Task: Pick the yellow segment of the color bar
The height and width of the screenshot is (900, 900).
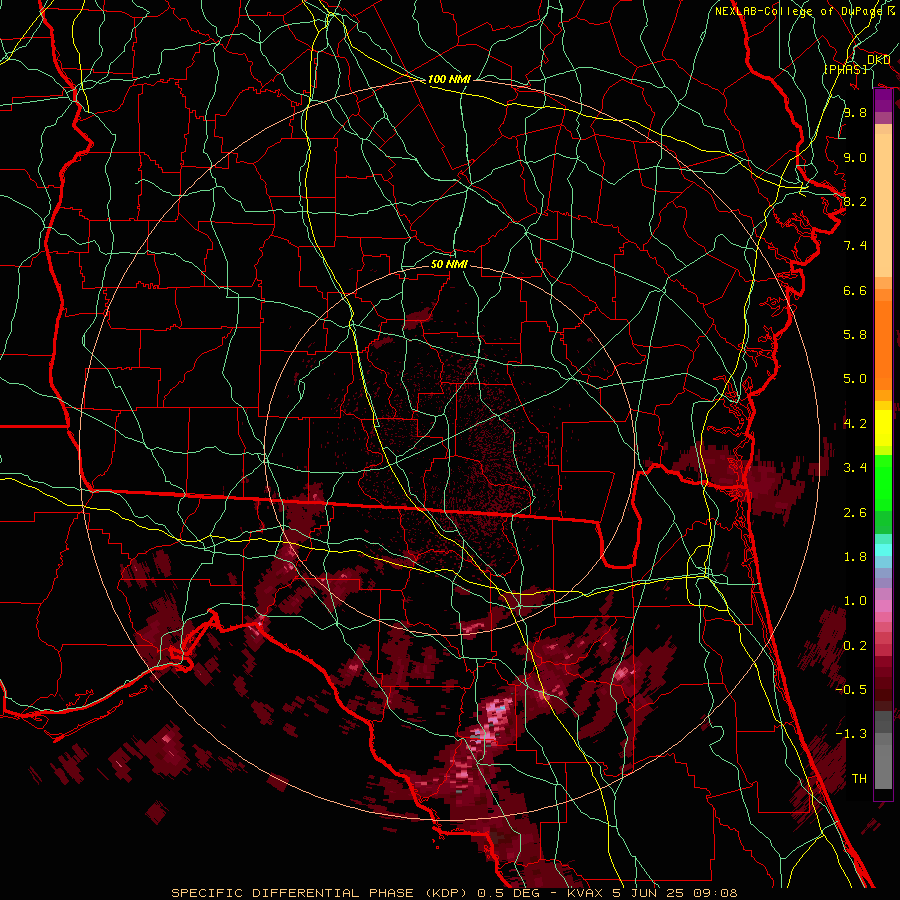Action: tap(883, 428)
